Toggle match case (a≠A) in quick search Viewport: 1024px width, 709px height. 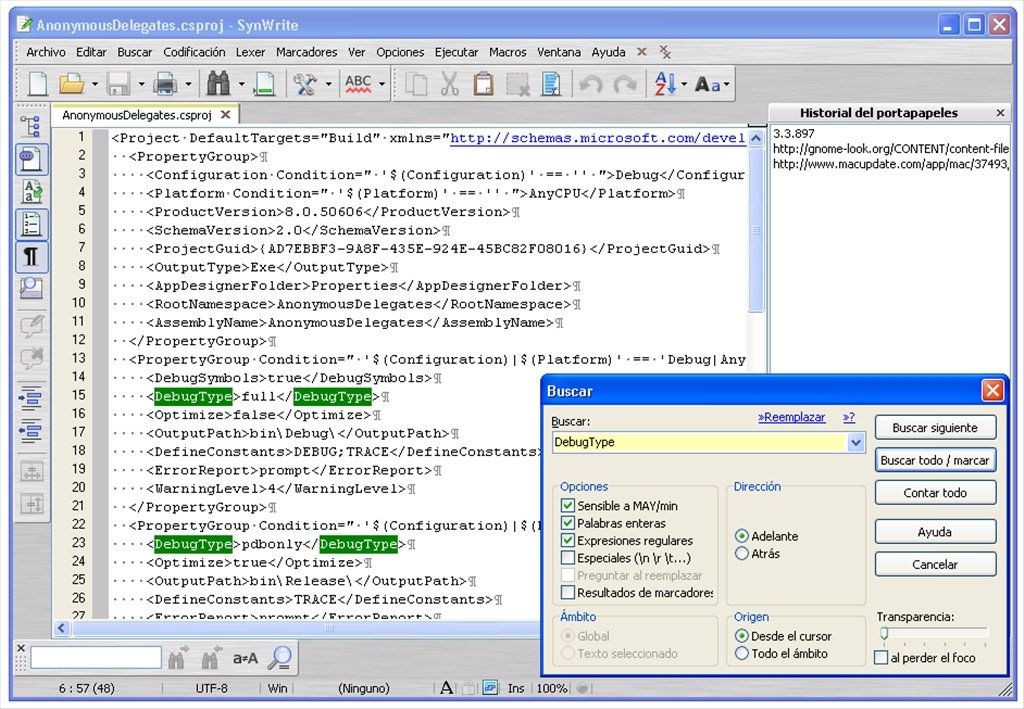246,658
